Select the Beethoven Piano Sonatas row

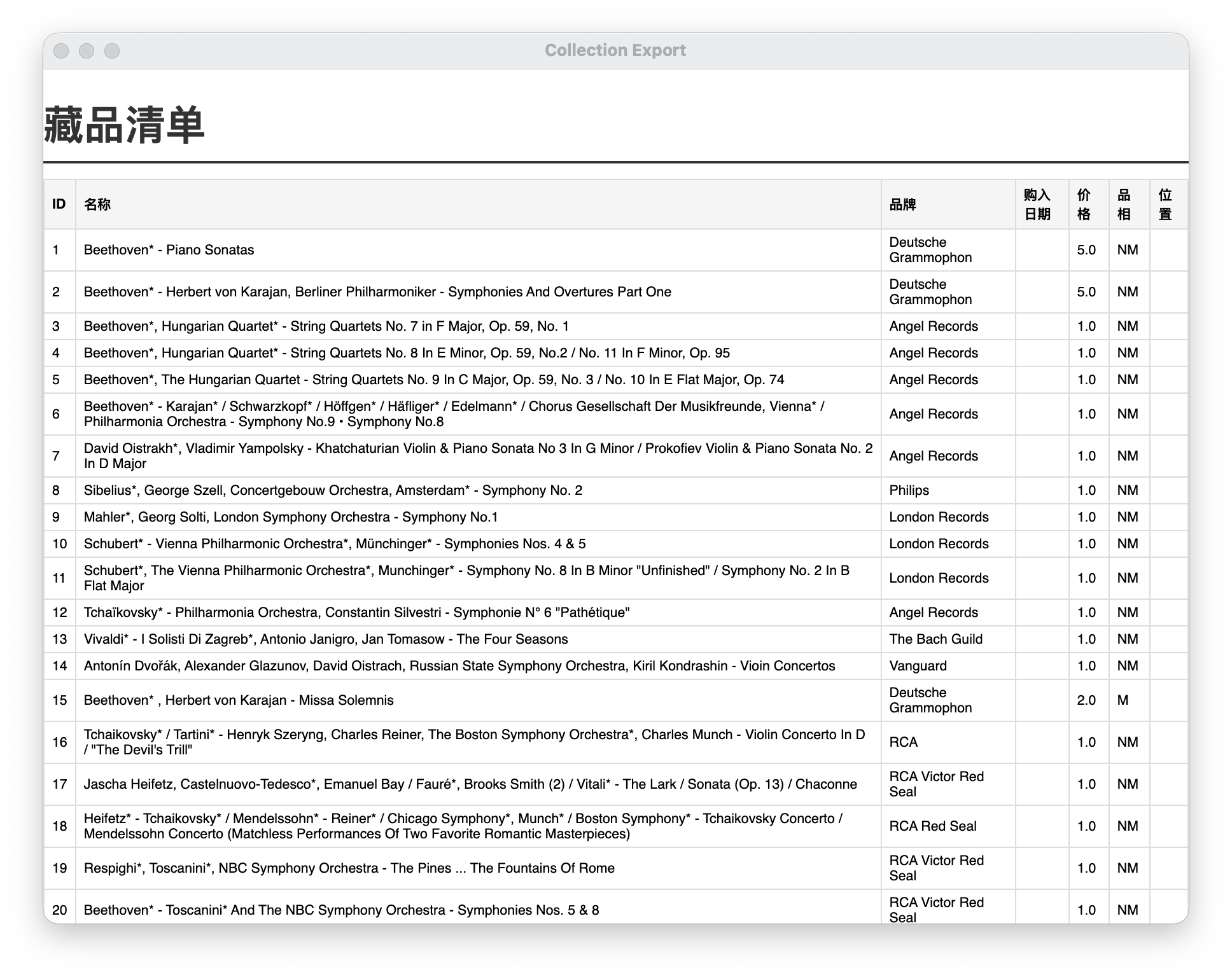click(x=615, y=250)
